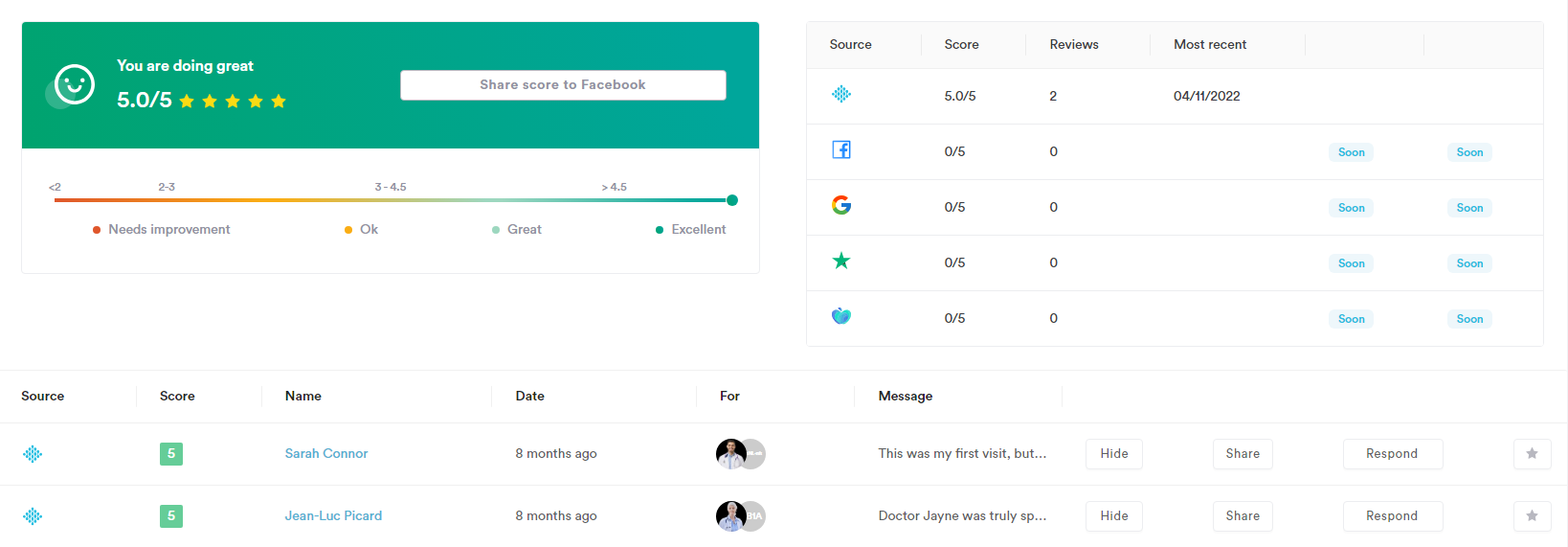Hide Jean-Luc Picard's review
The image size is (1568, 547).
1113,516
